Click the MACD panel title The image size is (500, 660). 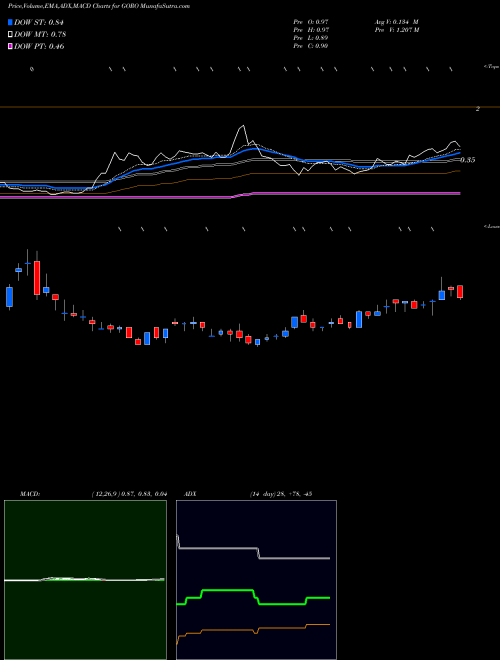[29, 494]
